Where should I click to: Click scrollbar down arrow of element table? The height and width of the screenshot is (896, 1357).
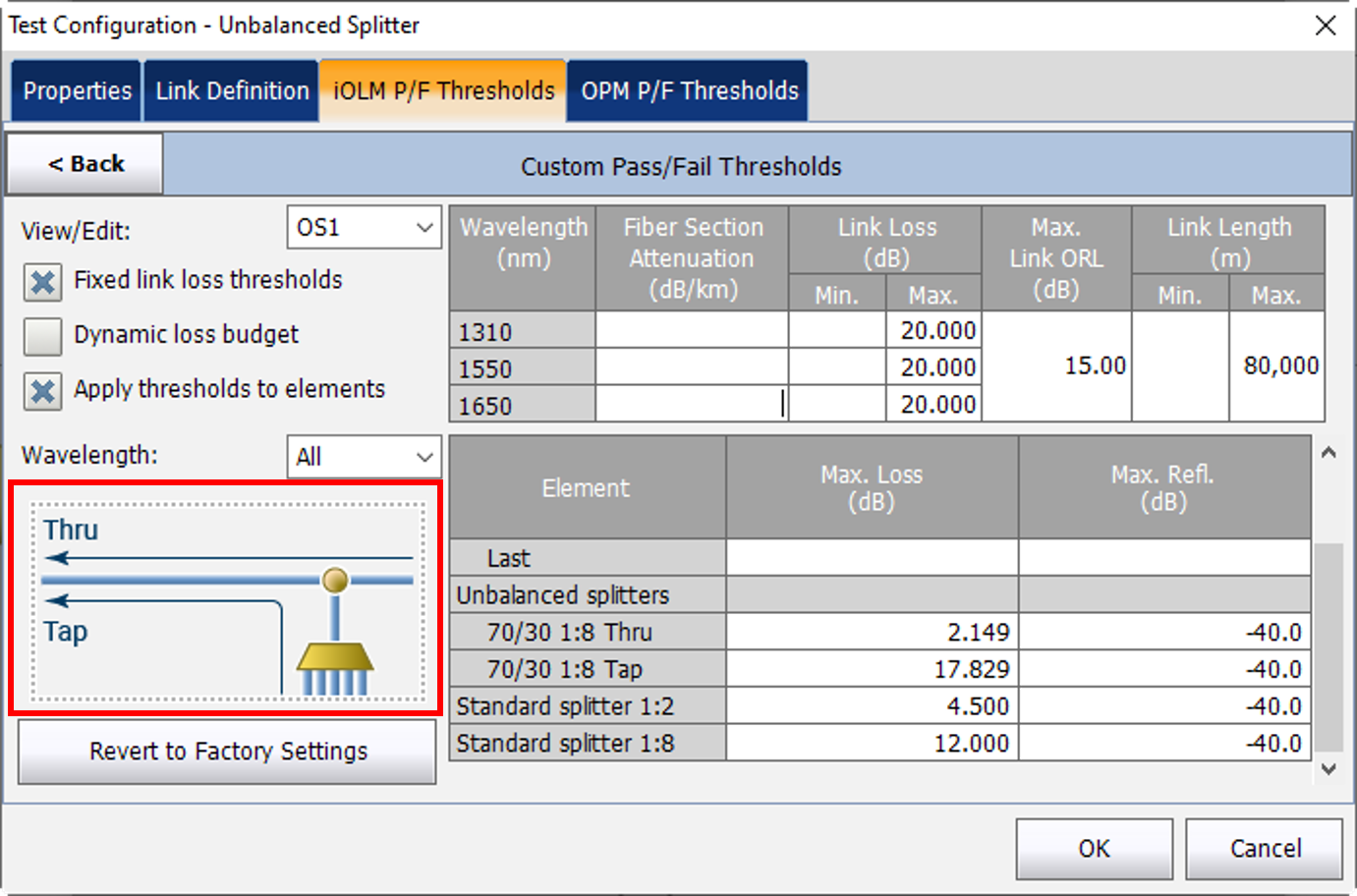(x=1329, y=769)
